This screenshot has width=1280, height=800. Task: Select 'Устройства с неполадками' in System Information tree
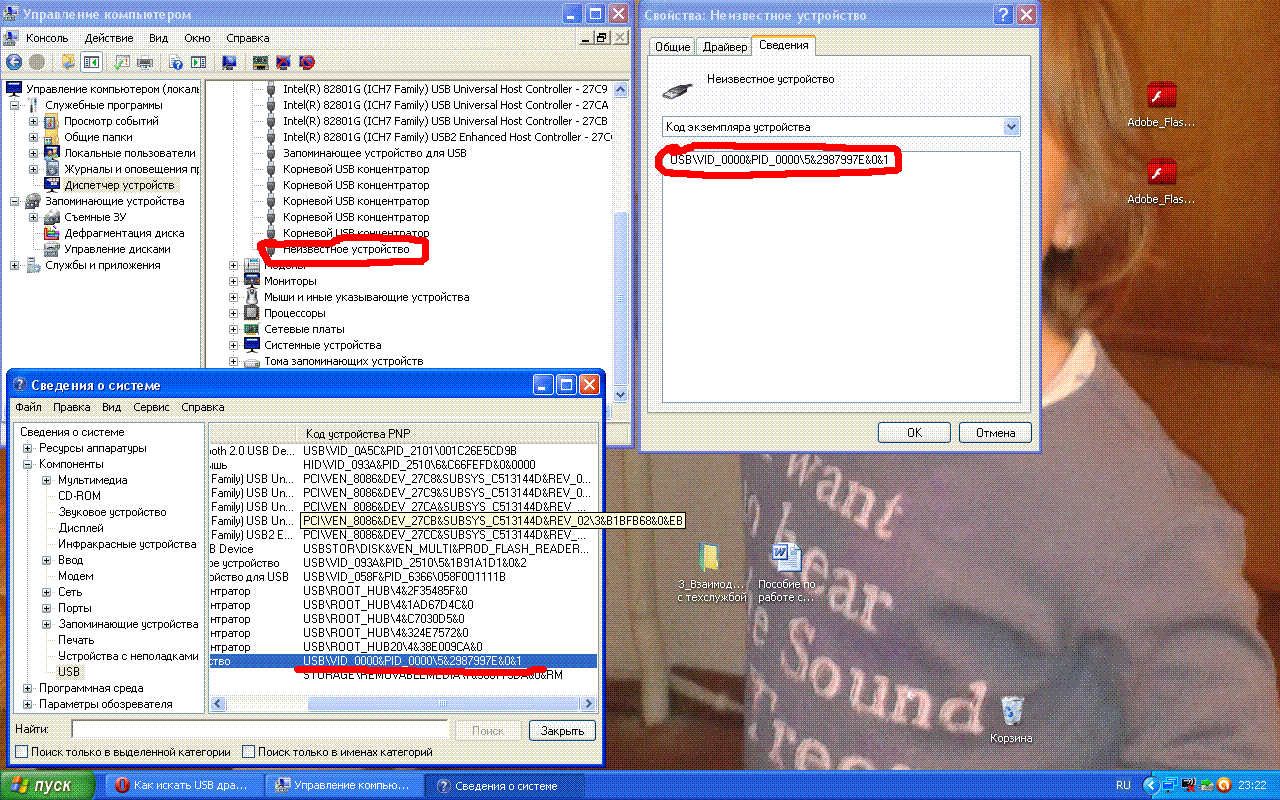[128, 656]
